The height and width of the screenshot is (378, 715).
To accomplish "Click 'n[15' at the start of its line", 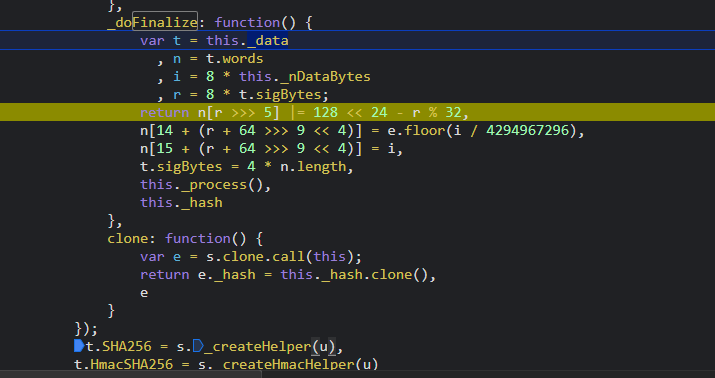I will (x=156, y=149).
